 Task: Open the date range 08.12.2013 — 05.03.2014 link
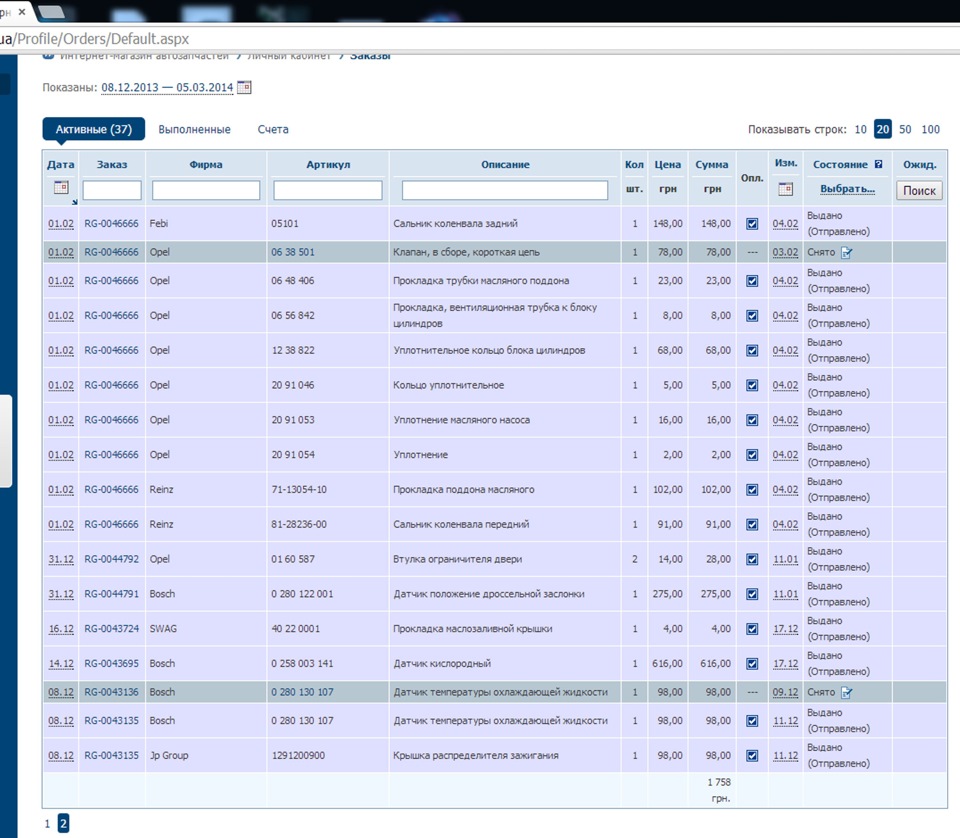click(x=167, y=88)
